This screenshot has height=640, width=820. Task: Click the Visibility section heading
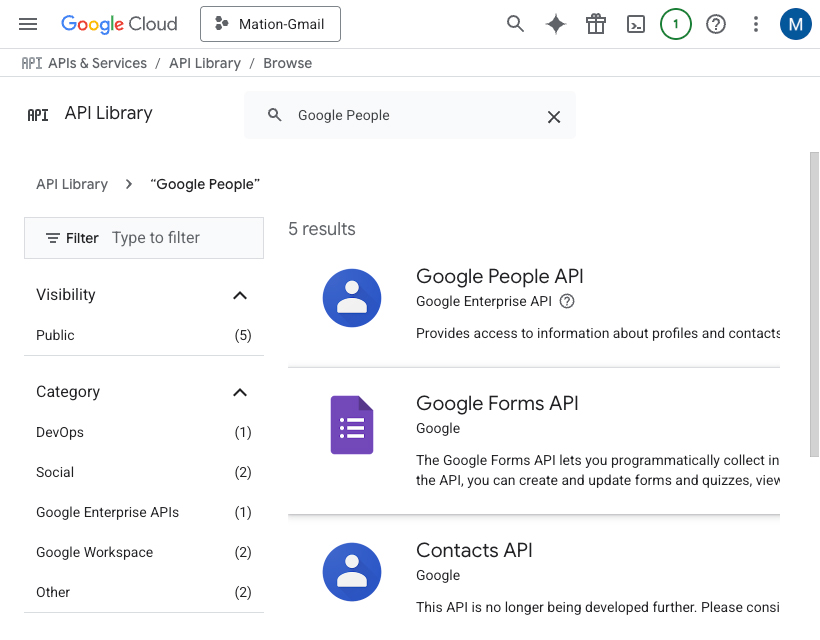(x=66, y=294)
